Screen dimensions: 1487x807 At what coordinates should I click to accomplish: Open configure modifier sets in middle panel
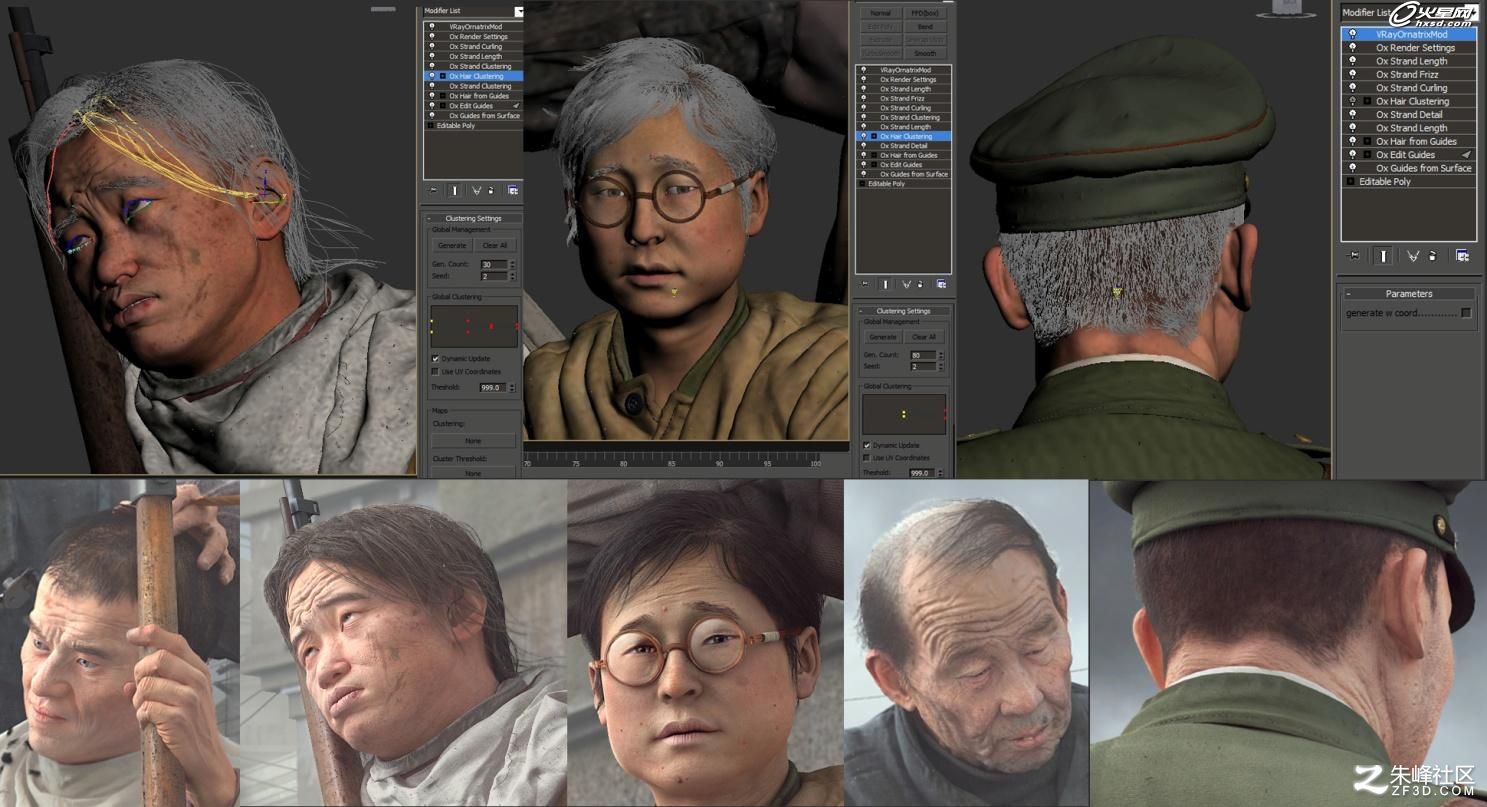[941, 283]
